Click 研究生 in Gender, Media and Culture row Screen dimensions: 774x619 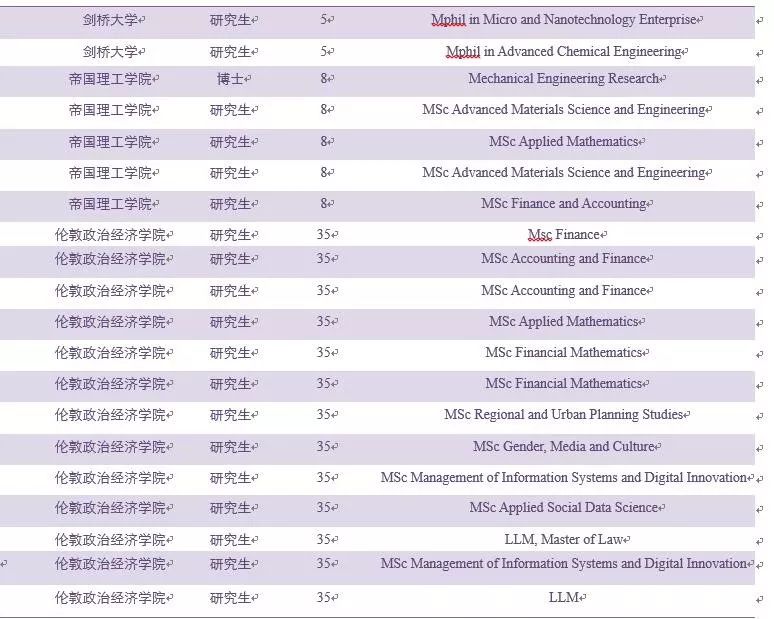[231, 447]
